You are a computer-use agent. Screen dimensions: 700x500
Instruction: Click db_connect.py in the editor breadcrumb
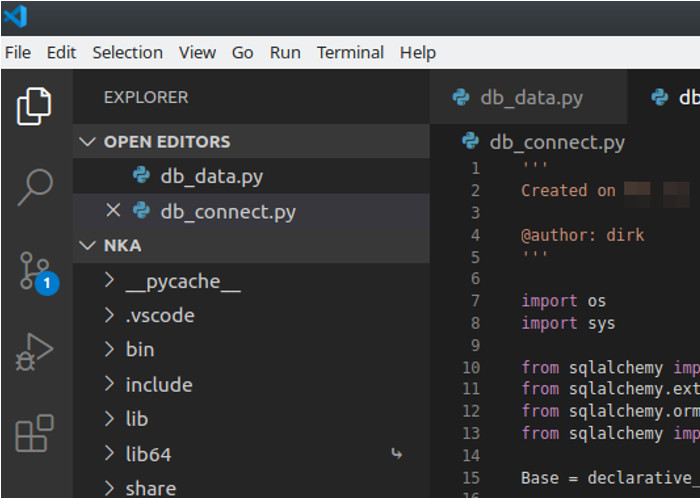pyautogui.click(x=556, y=142)
